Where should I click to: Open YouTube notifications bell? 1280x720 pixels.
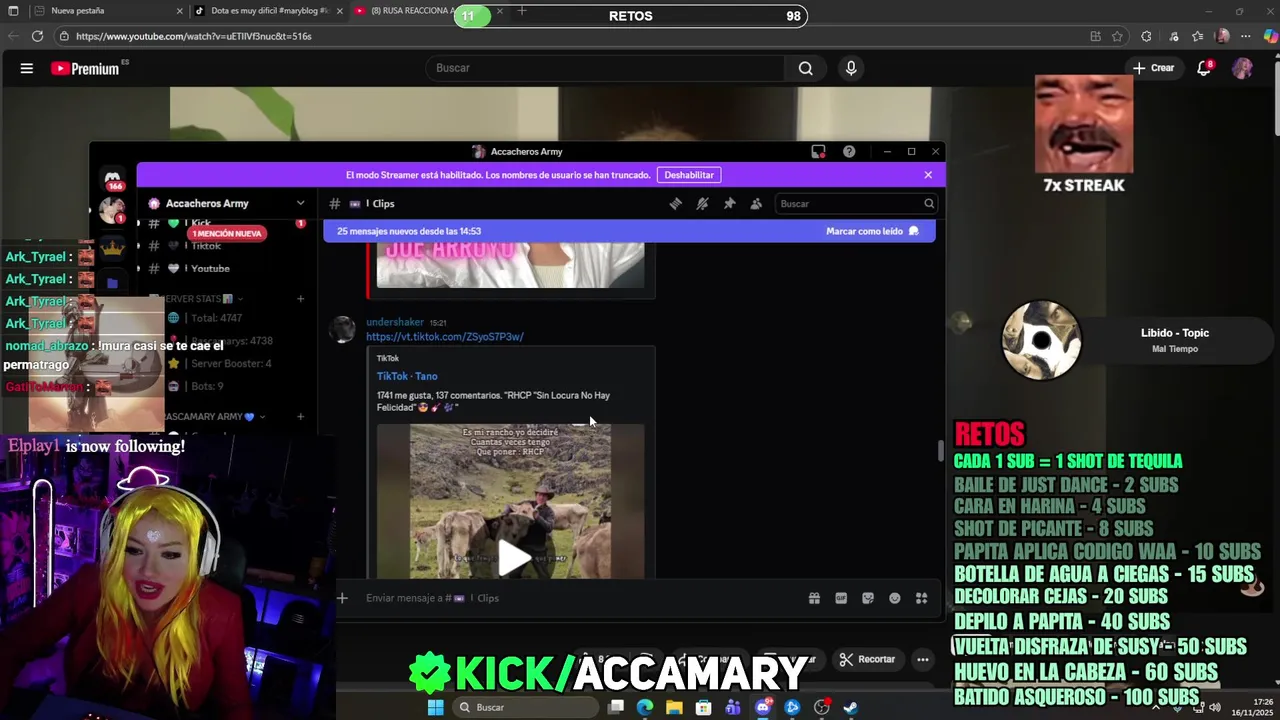tap(1204, 68)
